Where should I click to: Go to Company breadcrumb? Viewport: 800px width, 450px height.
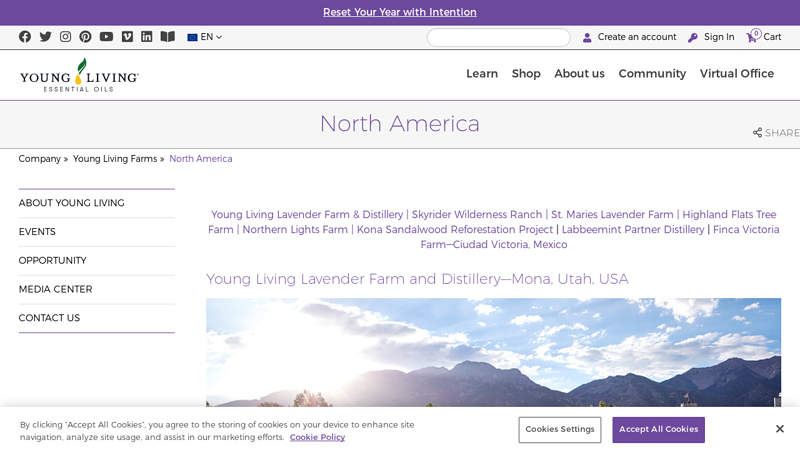pos(39,159)
